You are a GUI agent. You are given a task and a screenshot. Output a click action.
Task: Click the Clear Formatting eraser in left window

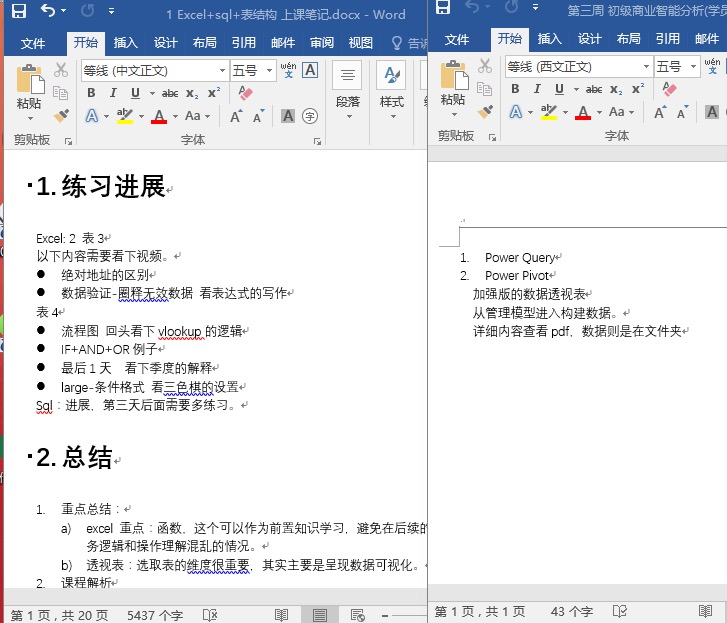point(245,92)
